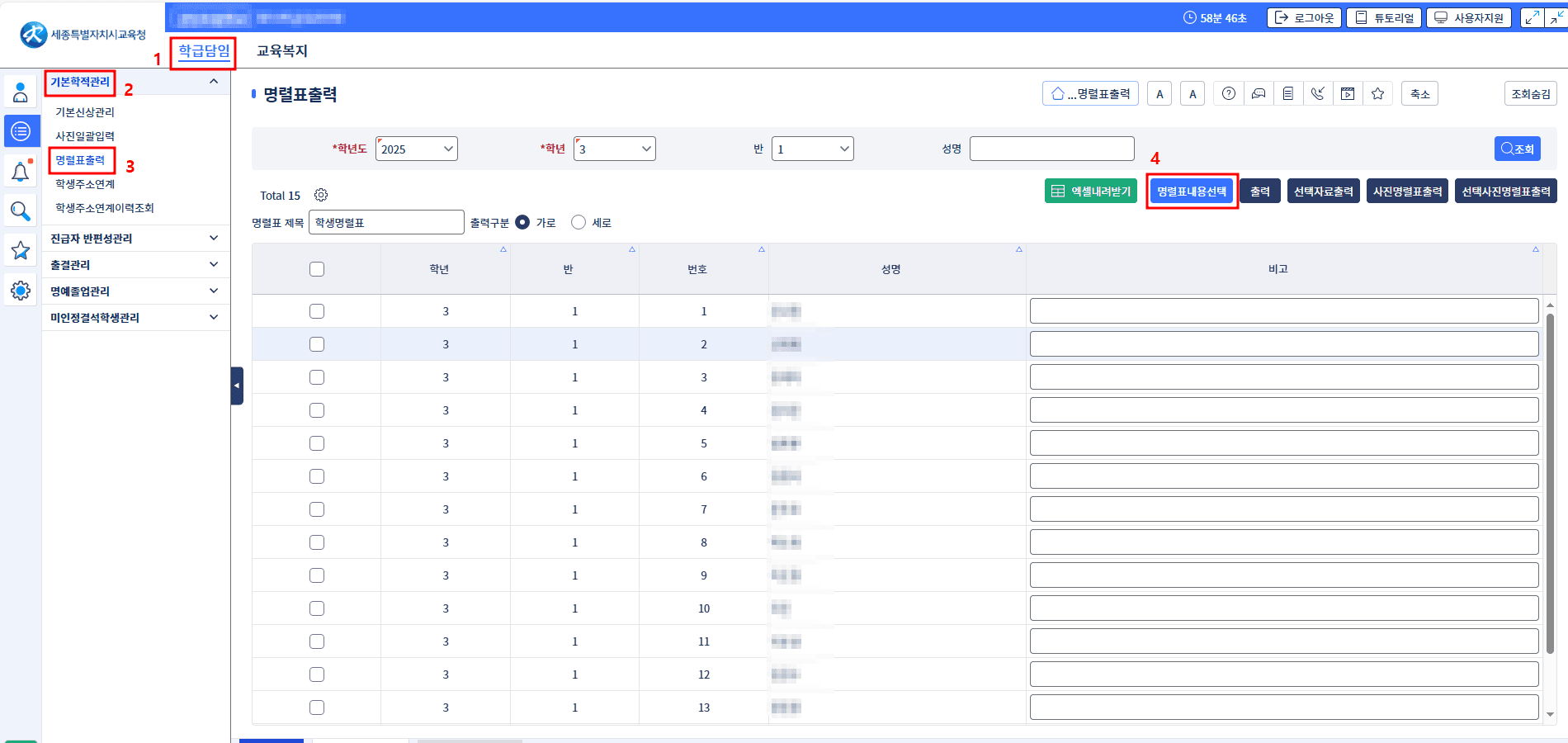
Task: Check the row for student number 1
Action: point(317,311)
